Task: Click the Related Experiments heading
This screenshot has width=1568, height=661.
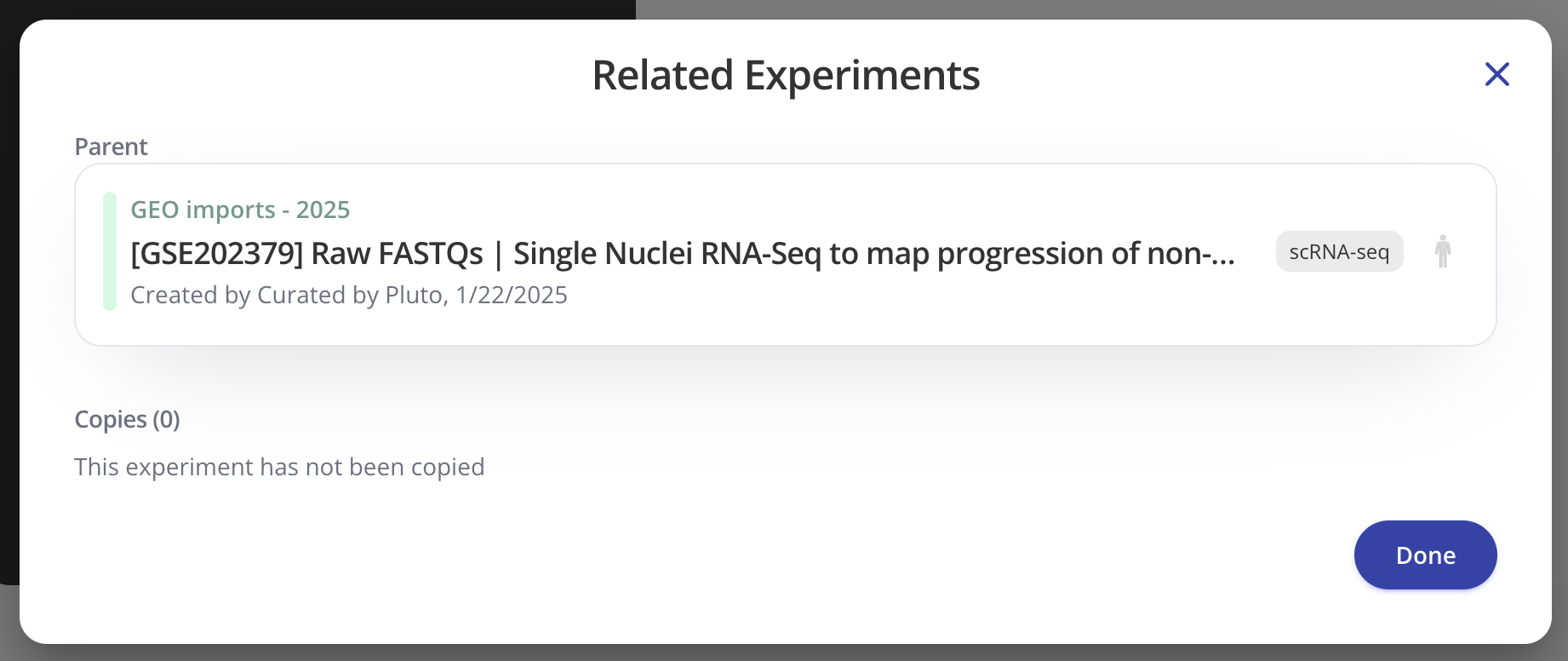Action: pyautogui.click(x=785, y=75)
